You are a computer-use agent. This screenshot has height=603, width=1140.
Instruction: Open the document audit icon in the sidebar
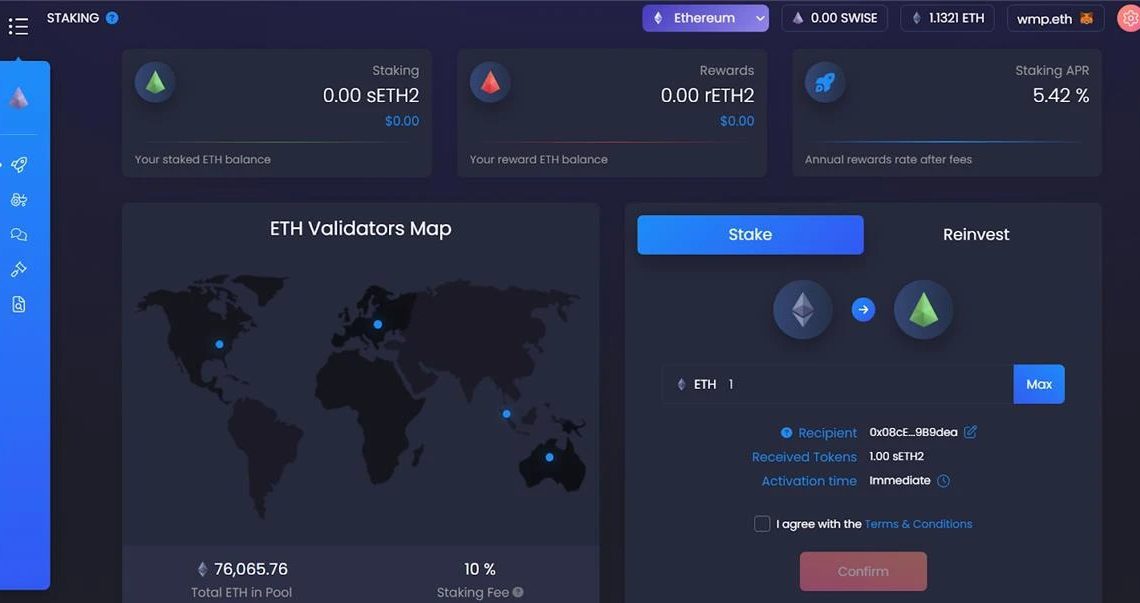(19, 303)
